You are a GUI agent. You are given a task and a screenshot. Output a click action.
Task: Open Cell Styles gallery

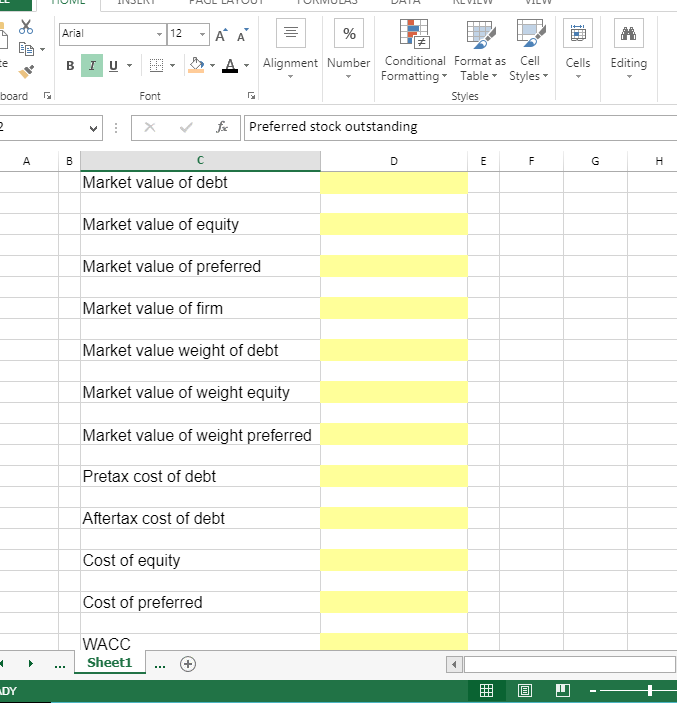[x=529, y=50]
